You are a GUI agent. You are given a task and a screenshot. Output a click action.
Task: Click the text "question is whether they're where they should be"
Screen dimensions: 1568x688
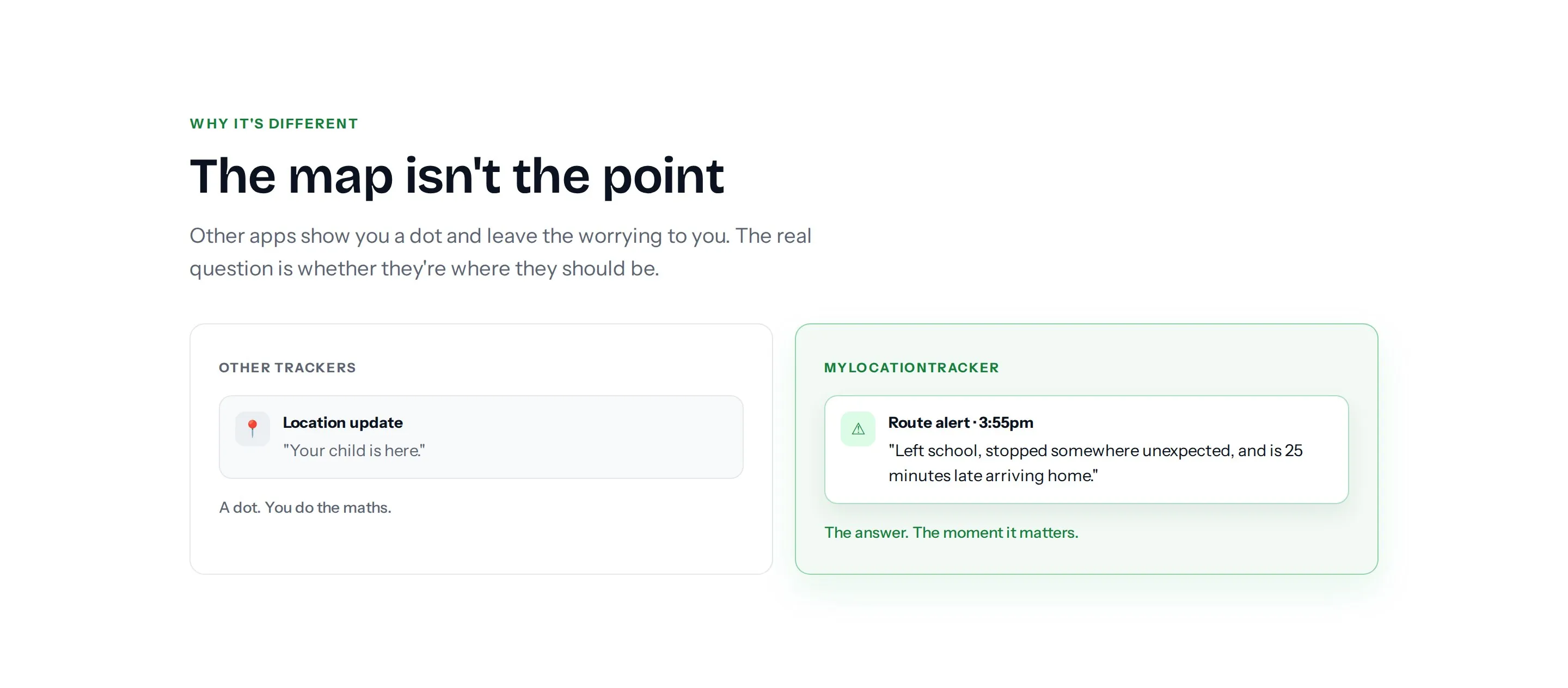(424, 268)
